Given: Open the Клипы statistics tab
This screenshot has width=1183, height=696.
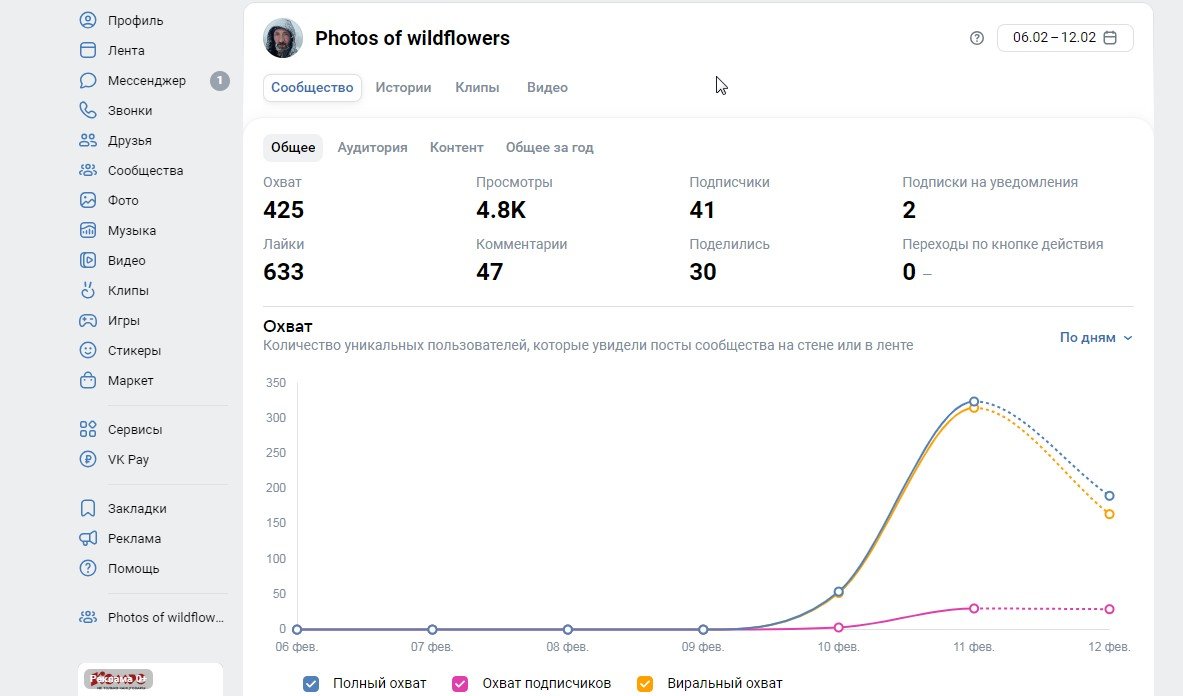Looking at the screenshot, I should pyautogui.click(x=477, y=88).
